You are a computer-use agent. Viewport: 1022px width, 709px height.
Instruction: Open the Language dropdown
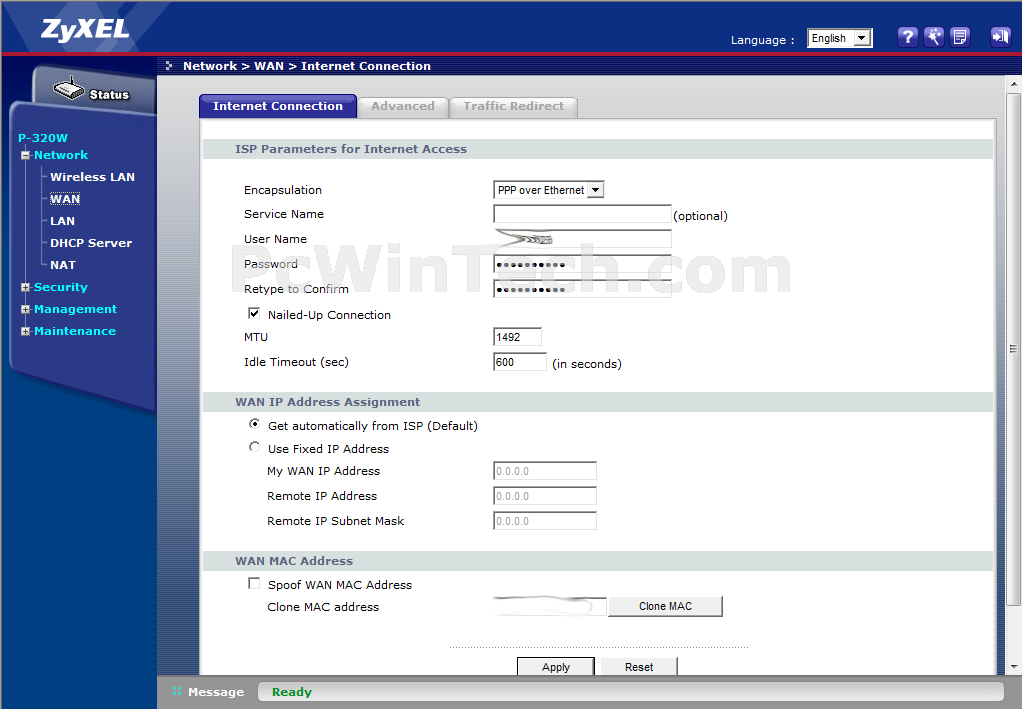pos(840,38)
